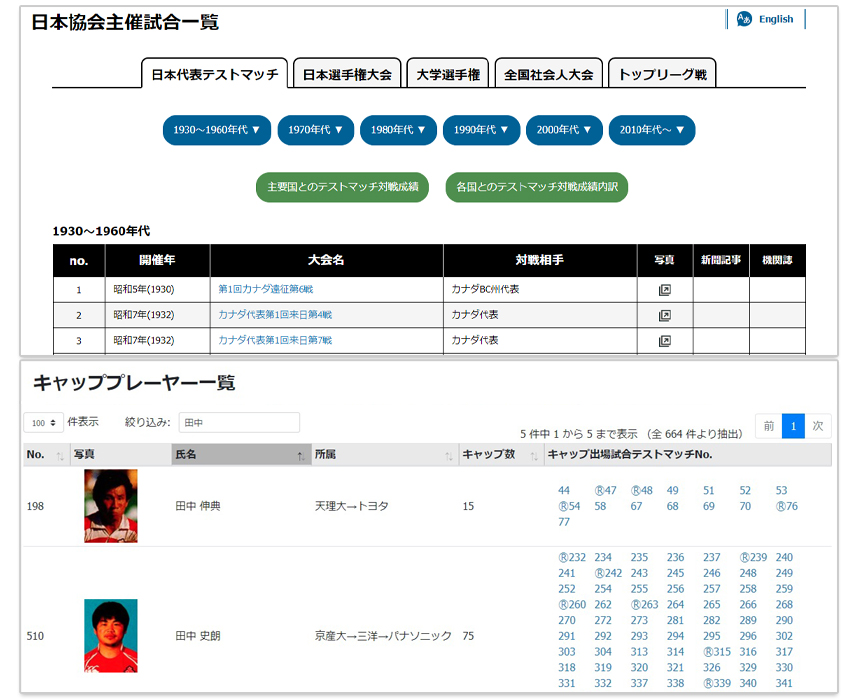
Task: Open 各国とのテストマッチ対戦成績内訳 button
Action: pos(536,187)
